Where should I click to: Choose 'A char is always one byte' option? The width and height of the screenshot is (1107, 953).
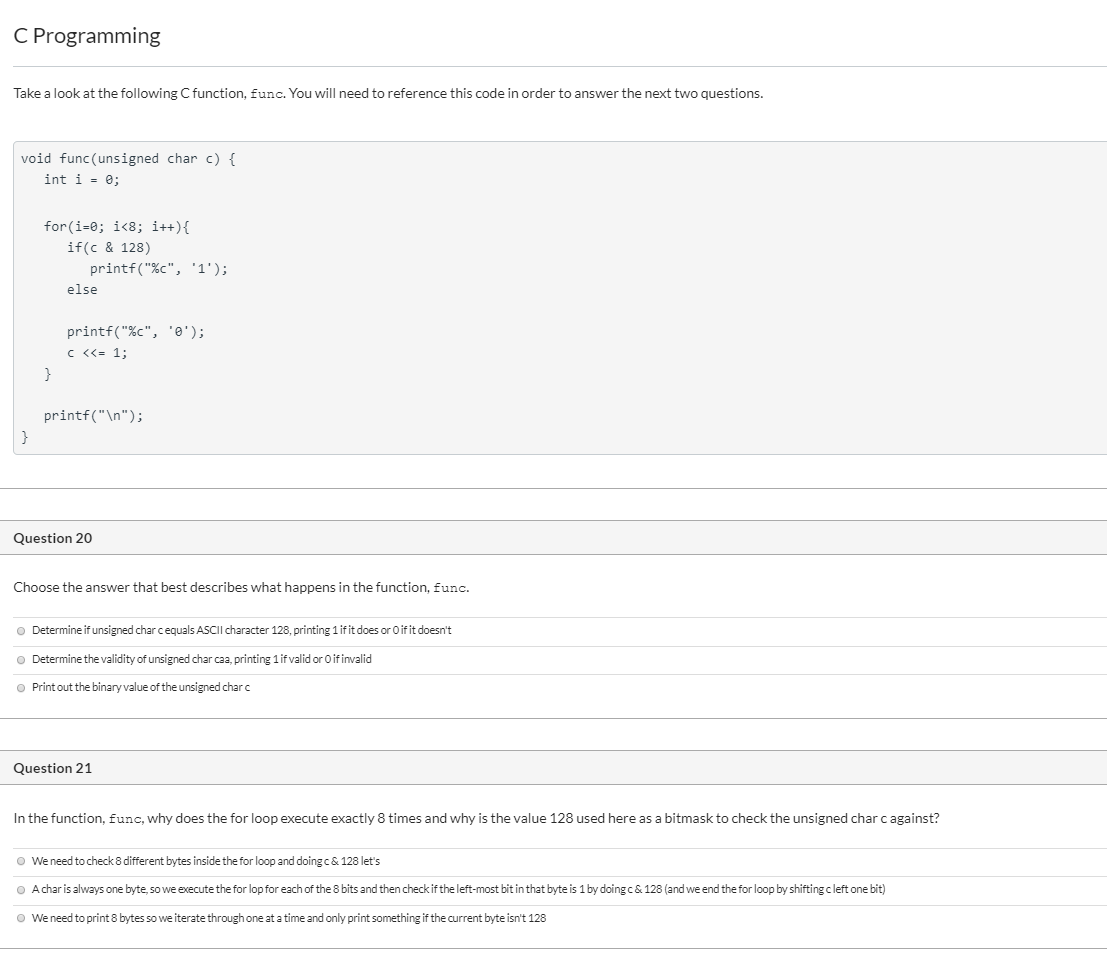[x=21, y=889]
